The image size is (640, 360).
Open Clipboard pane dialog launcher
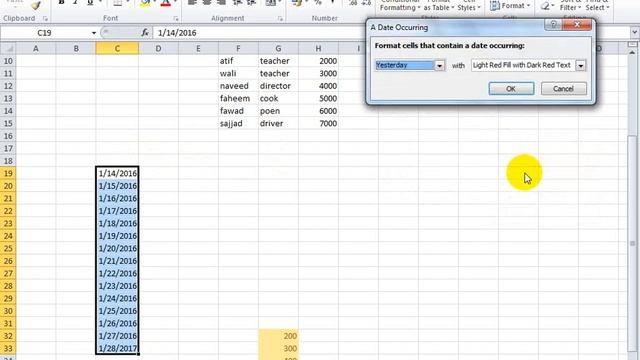[x=45, y=19]
